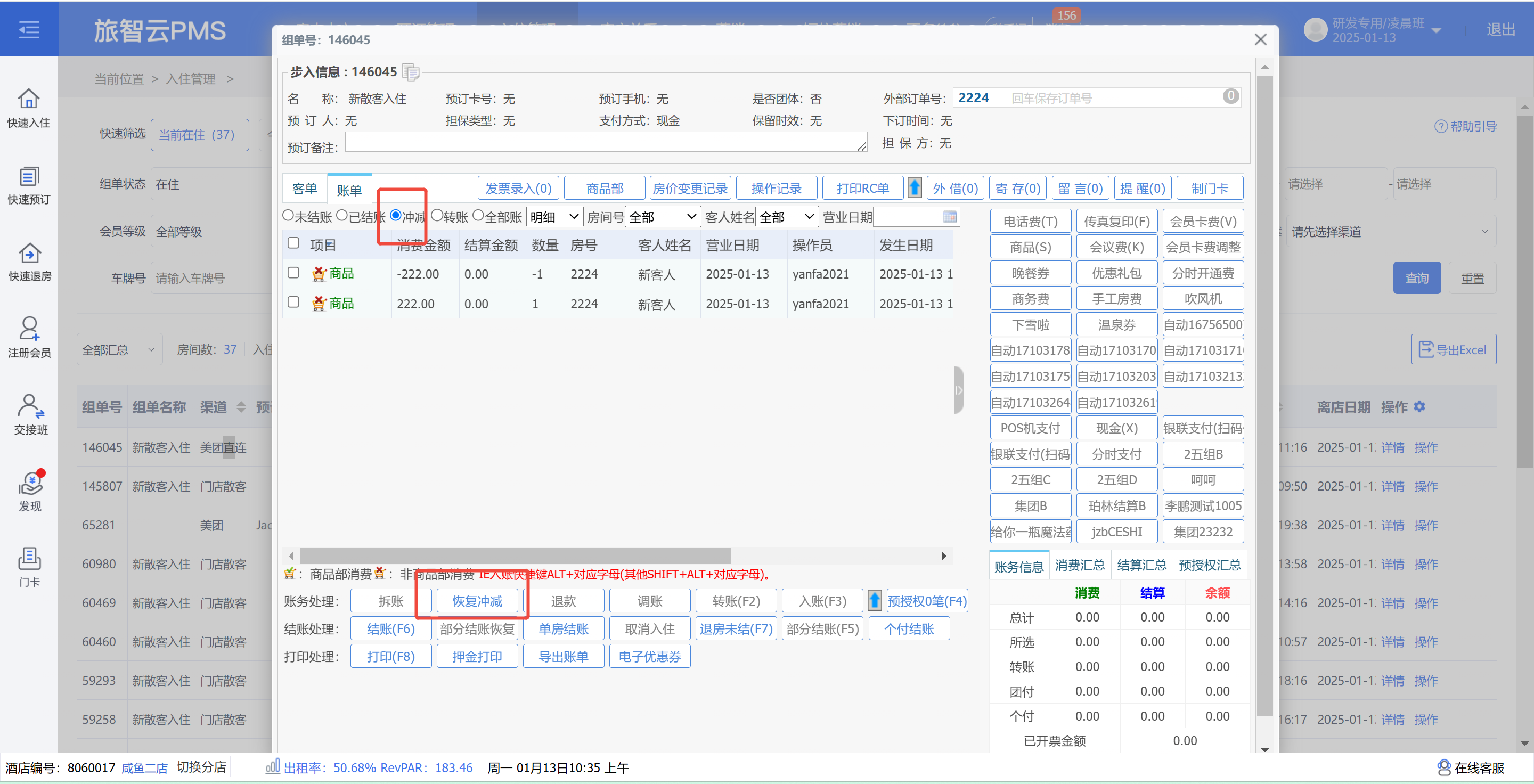
Task: Select 未结账 radio button
Action: (x=288, y=216)
